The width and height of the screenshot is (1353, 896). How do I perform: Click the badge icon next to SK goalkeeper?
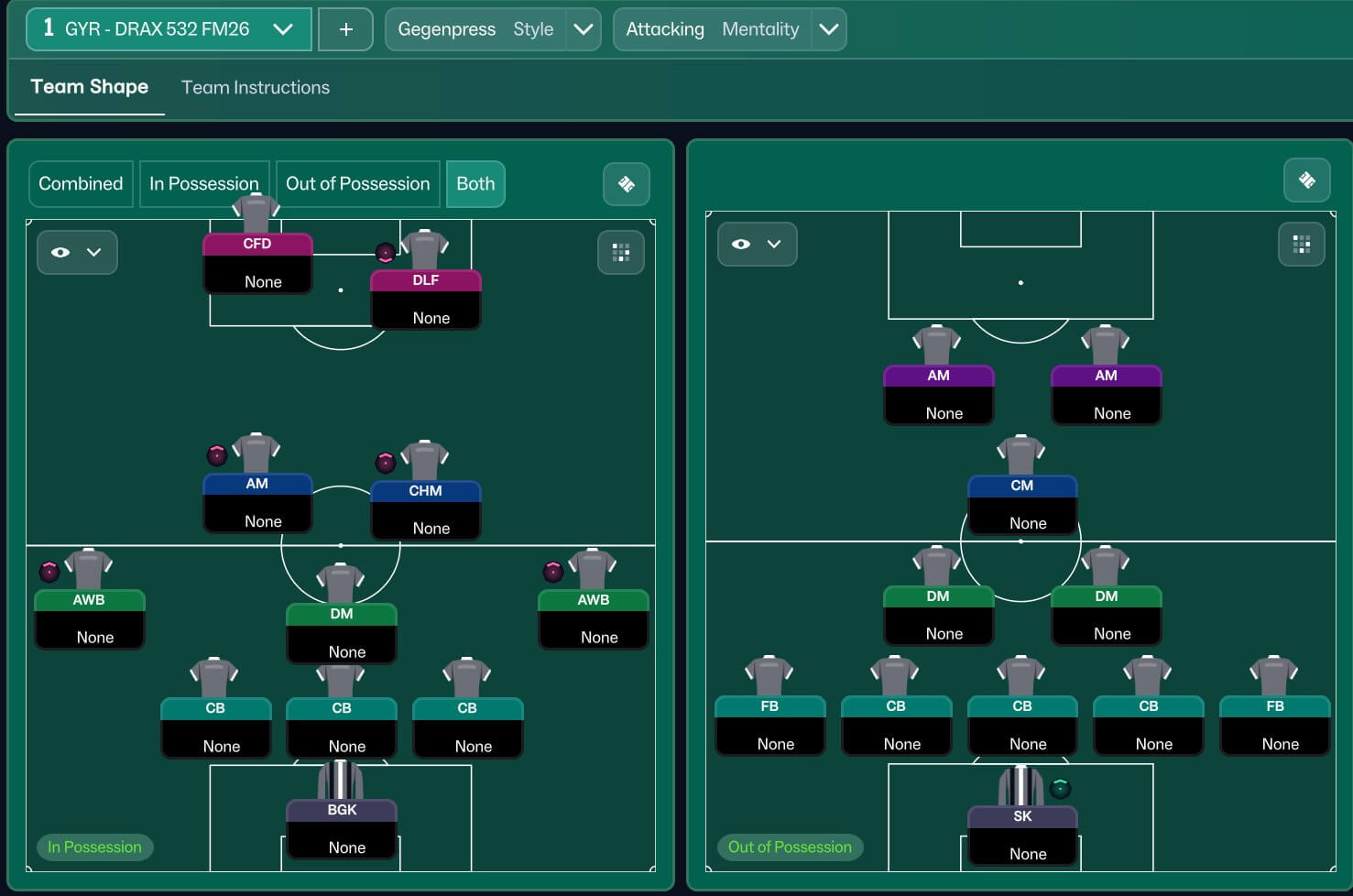pyautogui.click(x=1060, y=788)
